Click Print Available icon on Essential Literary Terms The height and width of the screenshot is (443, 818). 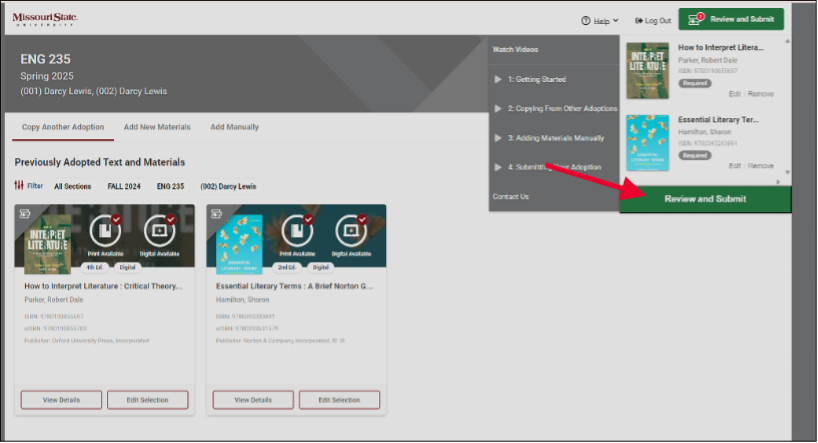click(x=297, y=233)
